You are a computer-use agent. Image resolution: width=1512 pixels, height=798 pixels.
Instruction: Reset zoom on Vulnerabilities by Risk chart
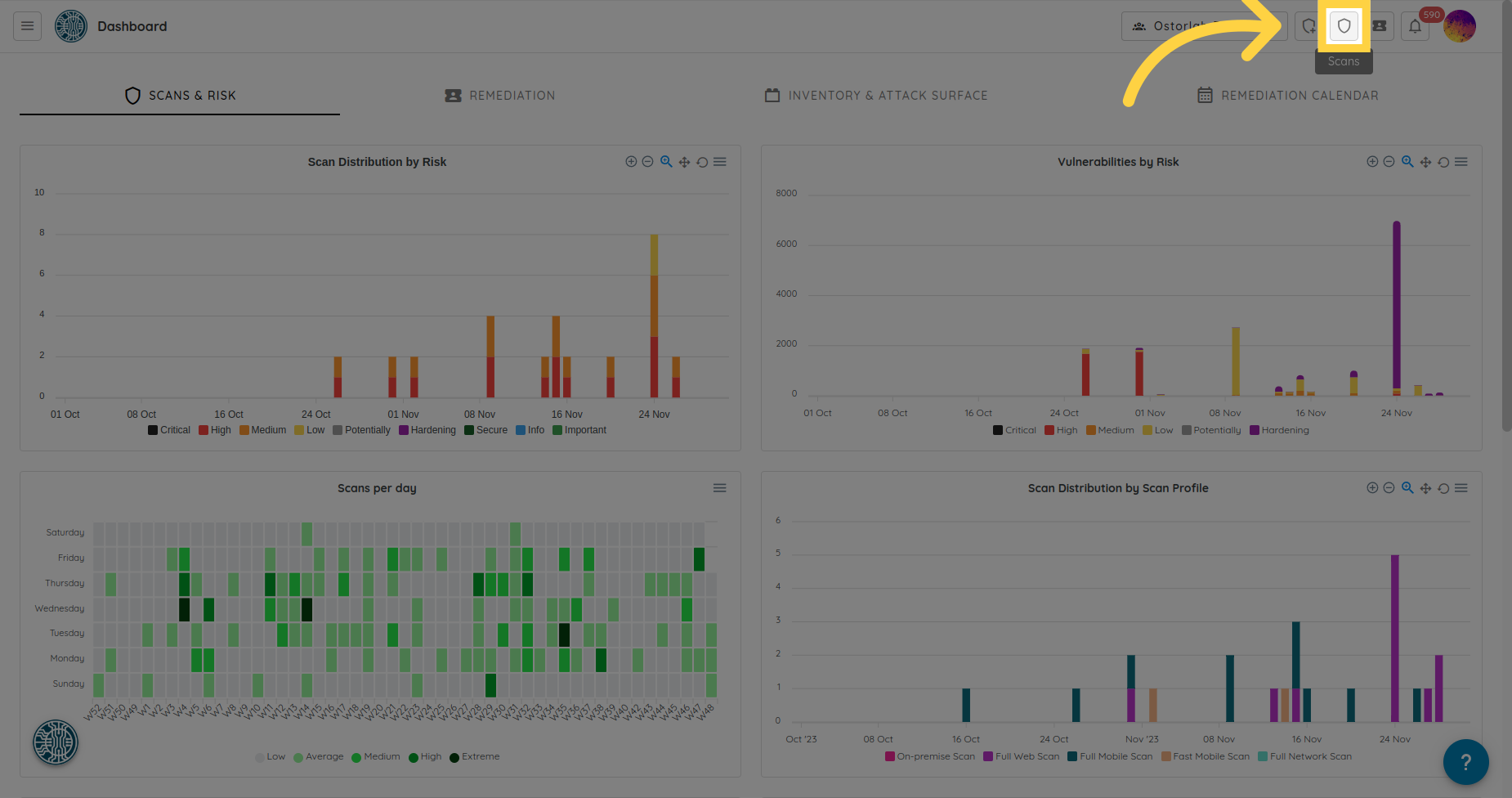[1443, 162]
